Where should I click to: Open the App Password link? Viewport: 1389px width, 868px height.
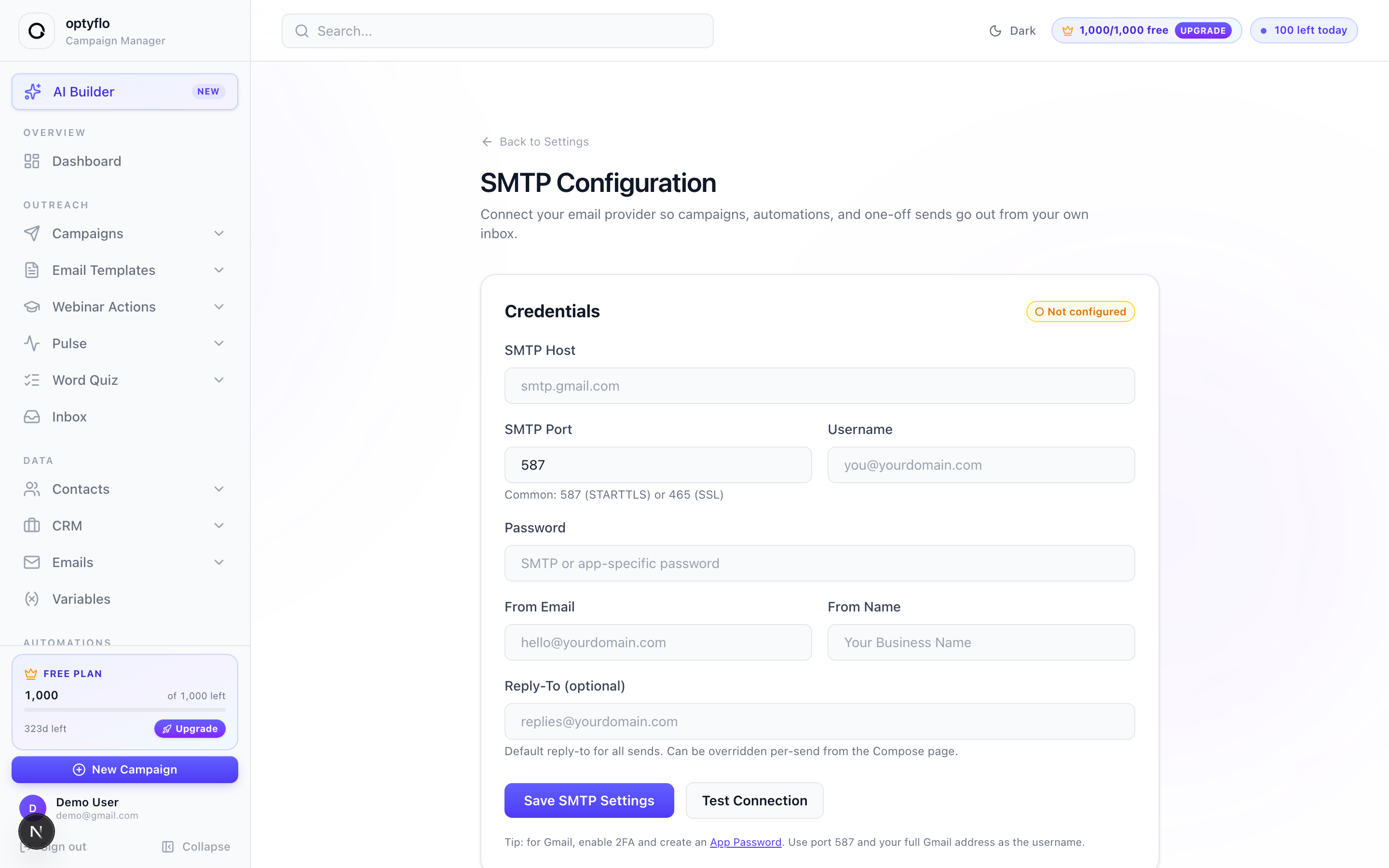[x=746, y=842]
